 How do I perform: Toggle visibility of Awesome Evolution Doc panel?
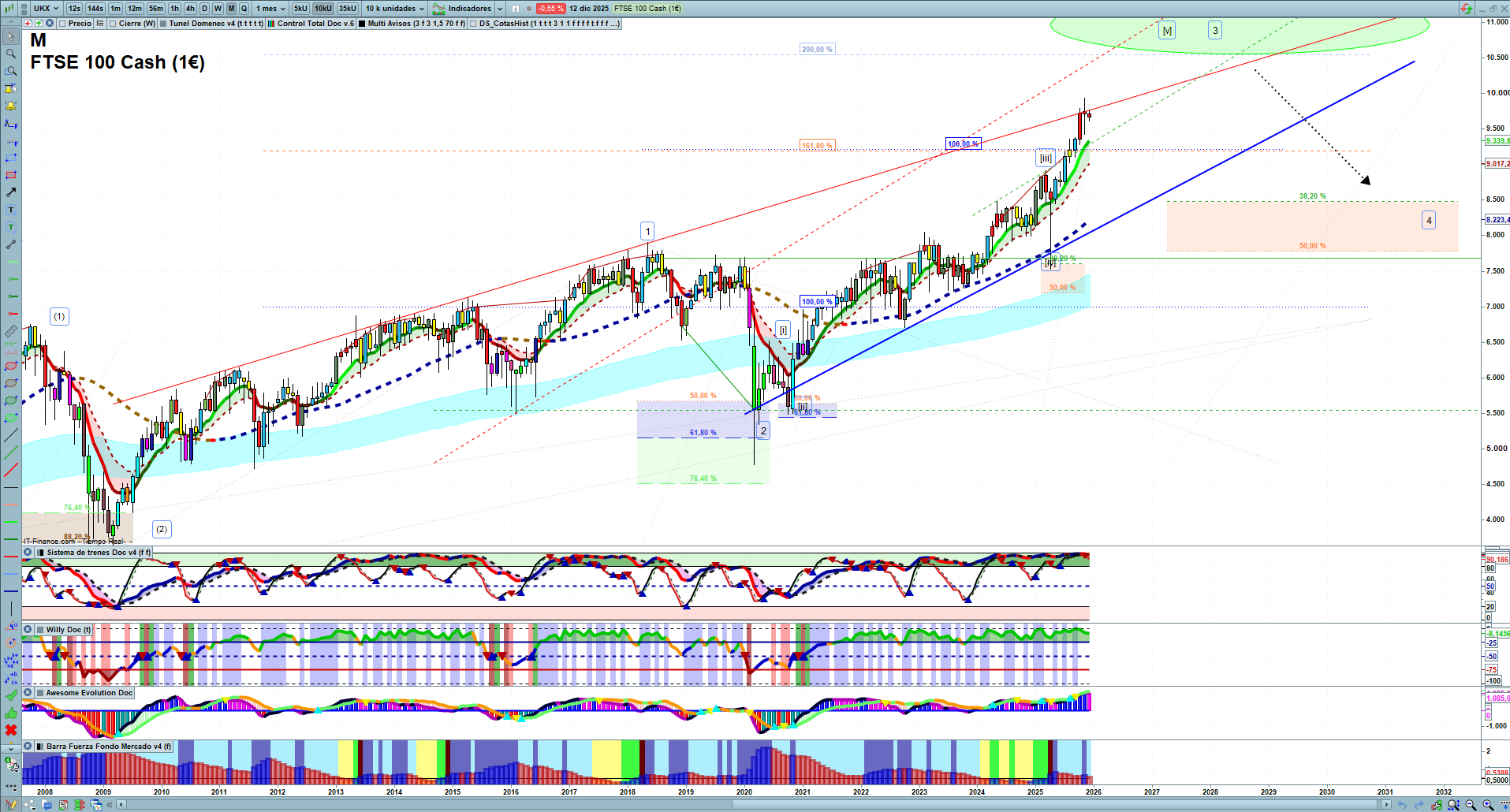tap(28, 693)
